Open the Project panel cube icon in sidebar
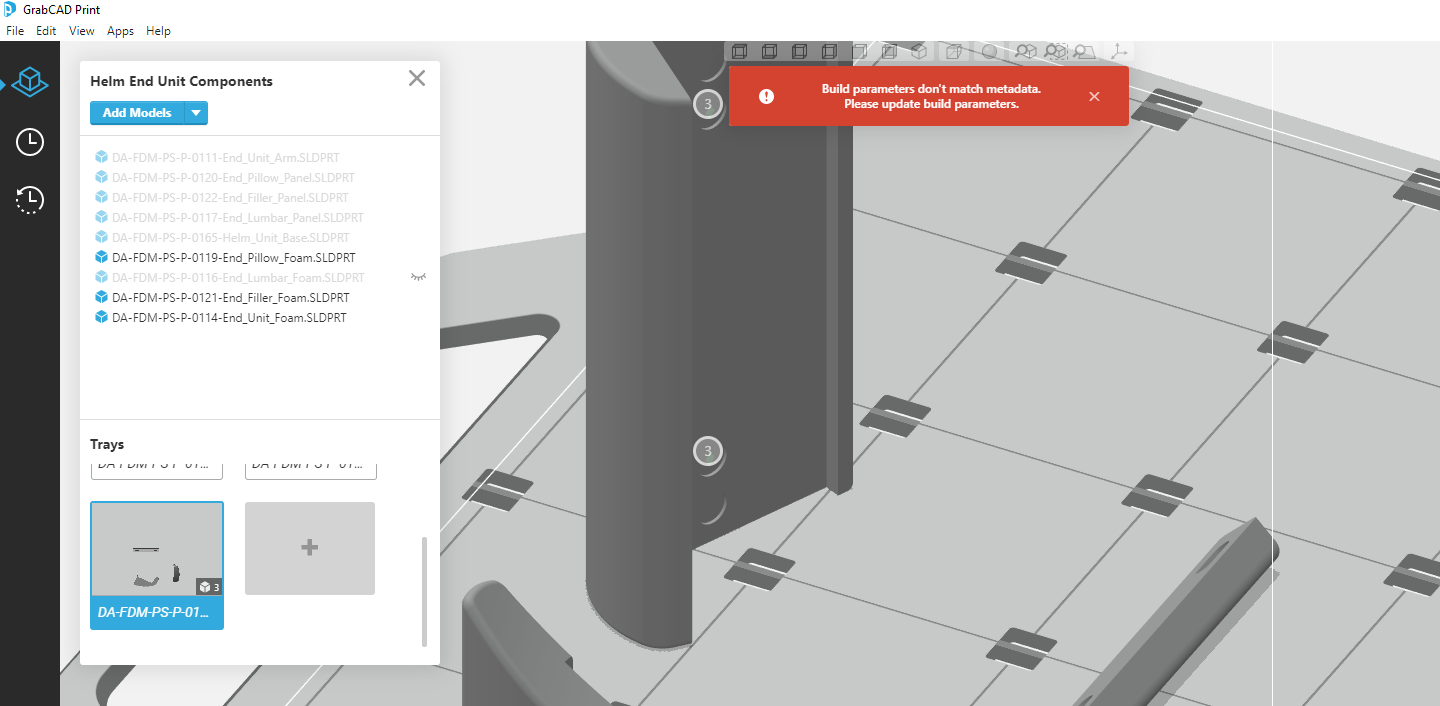 point(30,84)
